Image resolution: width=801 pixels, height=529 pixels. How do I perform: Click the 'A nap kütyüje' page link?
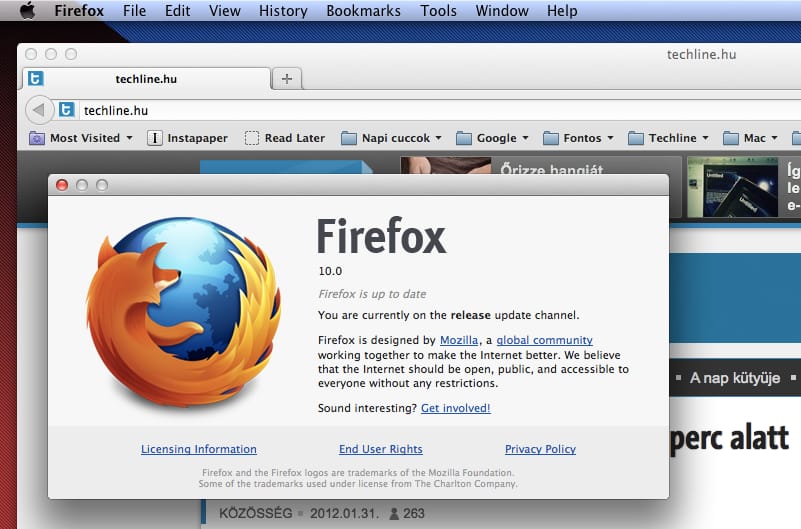(735, 378)
